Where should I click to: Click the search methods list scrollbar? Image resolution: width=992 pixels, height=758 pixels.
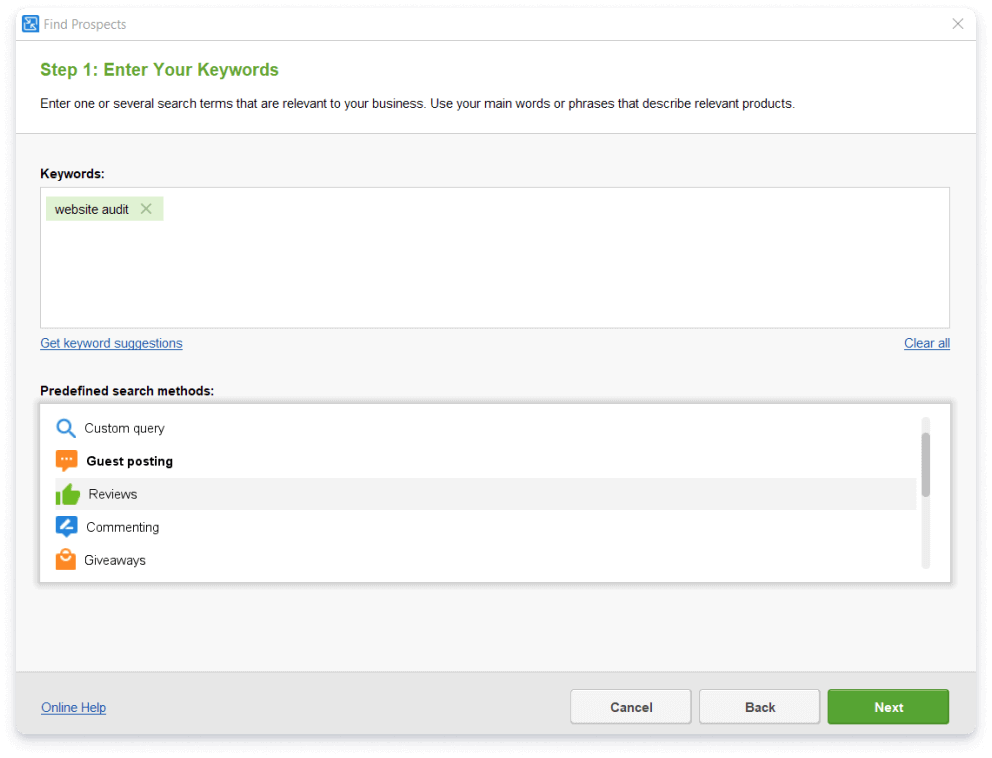pyautogui.click(x=926, y=465)
